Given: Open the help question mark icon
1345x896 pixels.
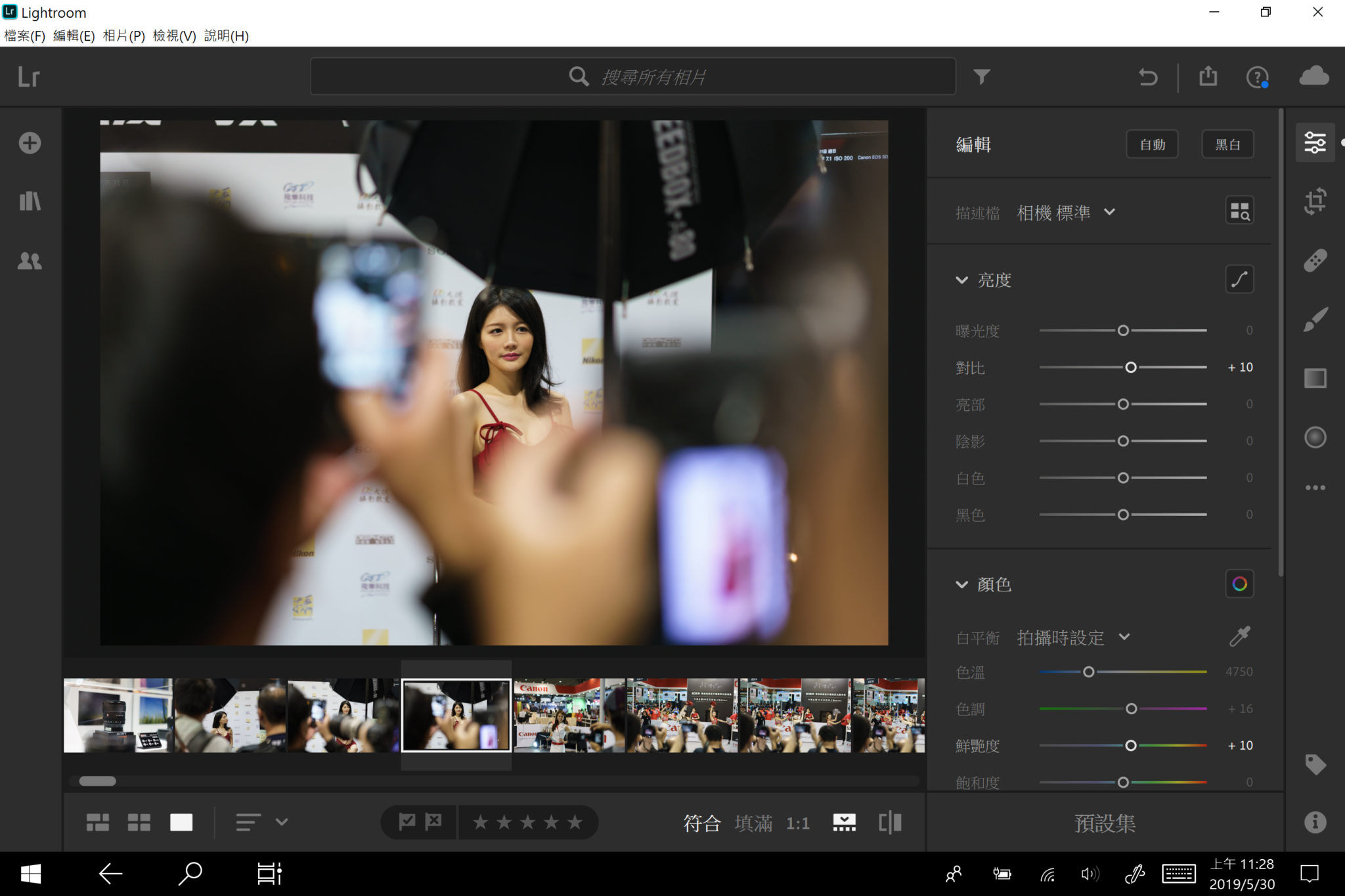Looking at the screenshot, I should [x=1257, y=77].
